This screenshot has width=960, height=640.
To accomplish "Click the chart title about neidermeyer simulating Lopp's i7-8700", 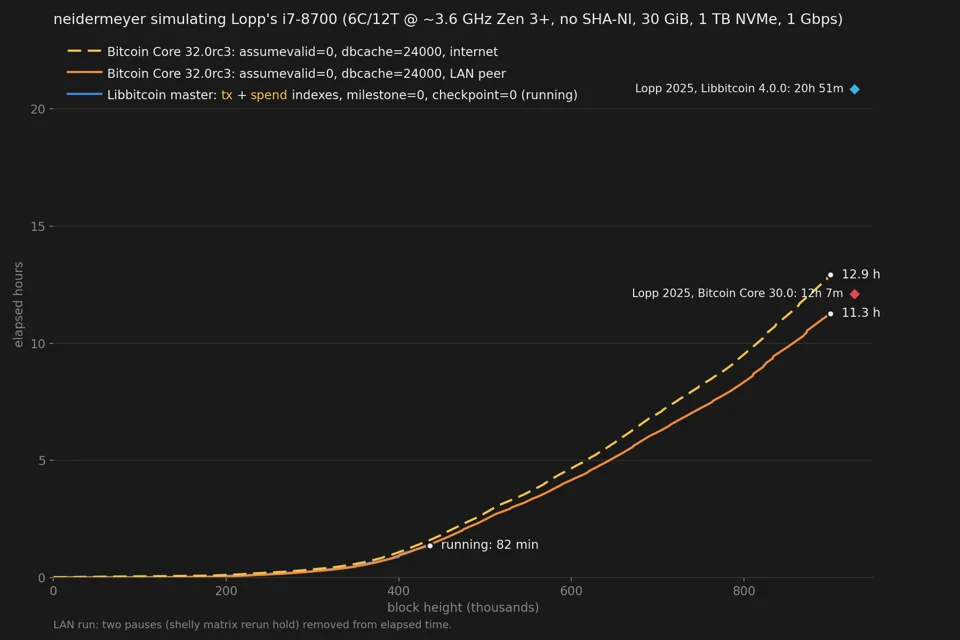I will pos(448,19).
